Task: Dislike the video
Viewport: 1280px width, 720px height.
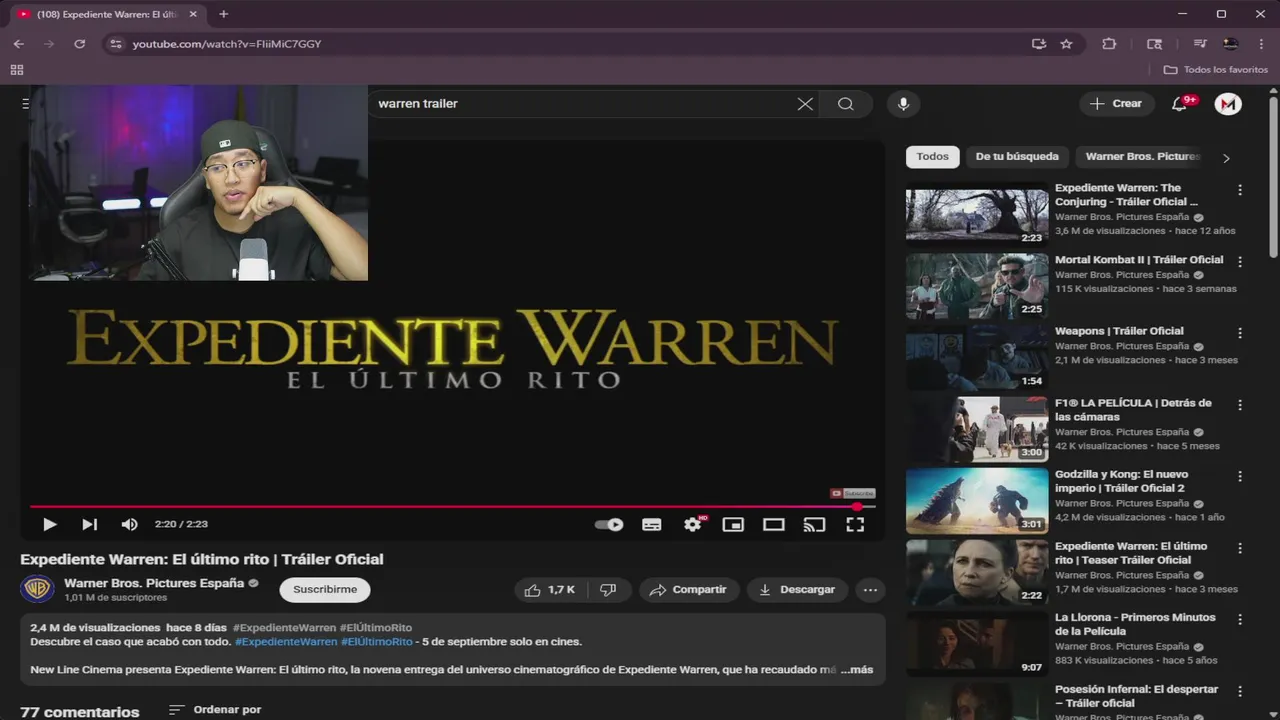Action: pos(608,590)
